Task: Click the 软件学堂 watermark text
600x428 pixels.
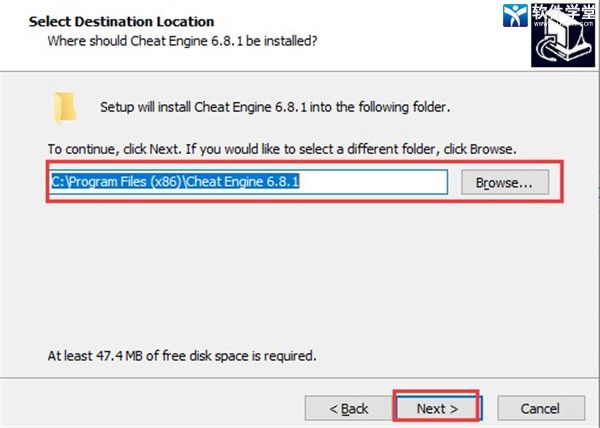Action: coord(563,11)
